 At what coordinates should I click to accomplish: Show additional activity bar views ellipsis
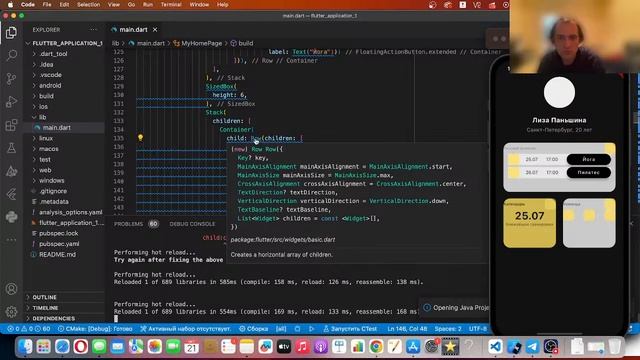(11, 240)
